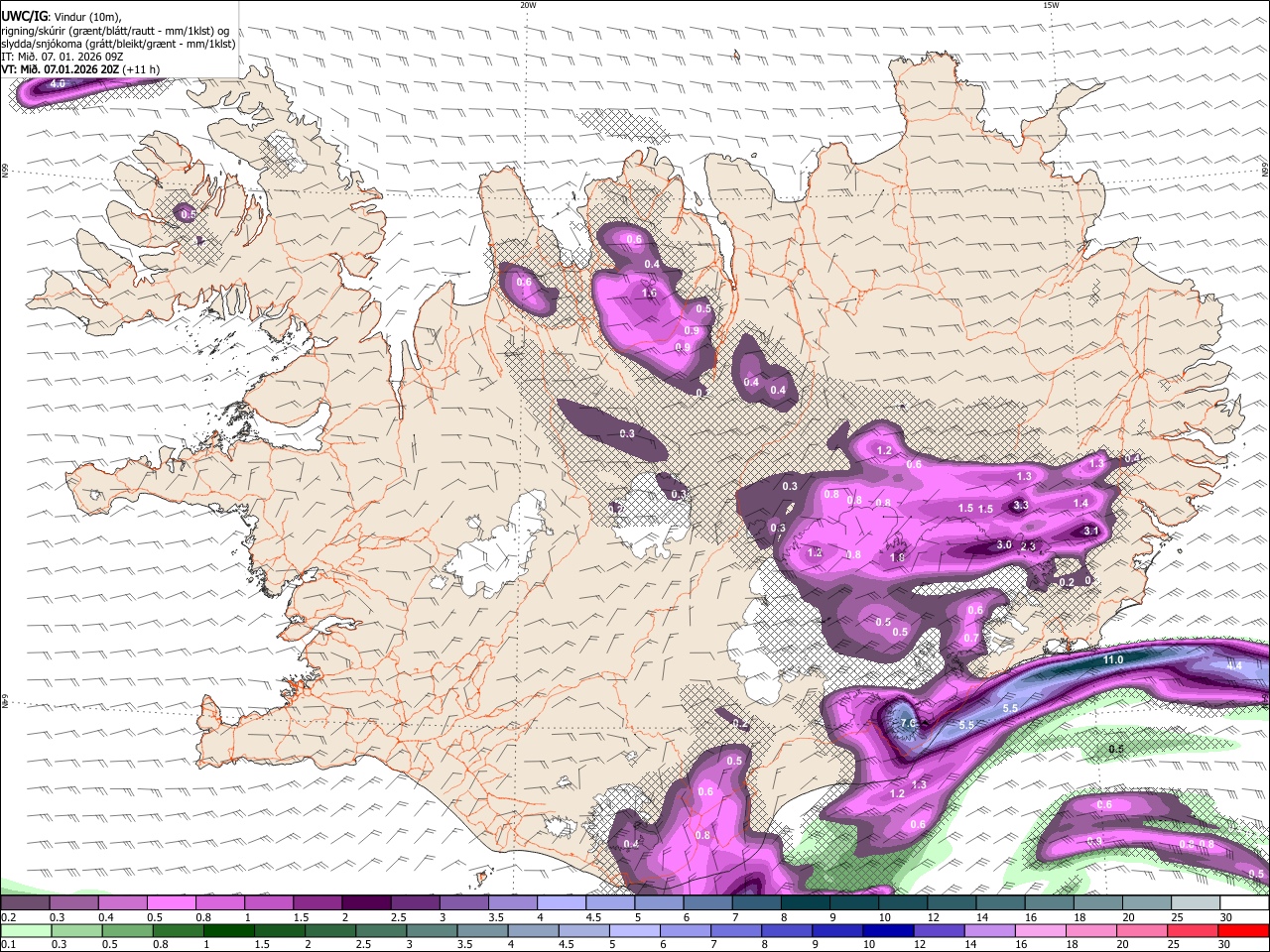This screenshot has width=1270, height=952.
Task: Select the deep blue 10 swatch in lower legend
Action: [x=889, y=931]
